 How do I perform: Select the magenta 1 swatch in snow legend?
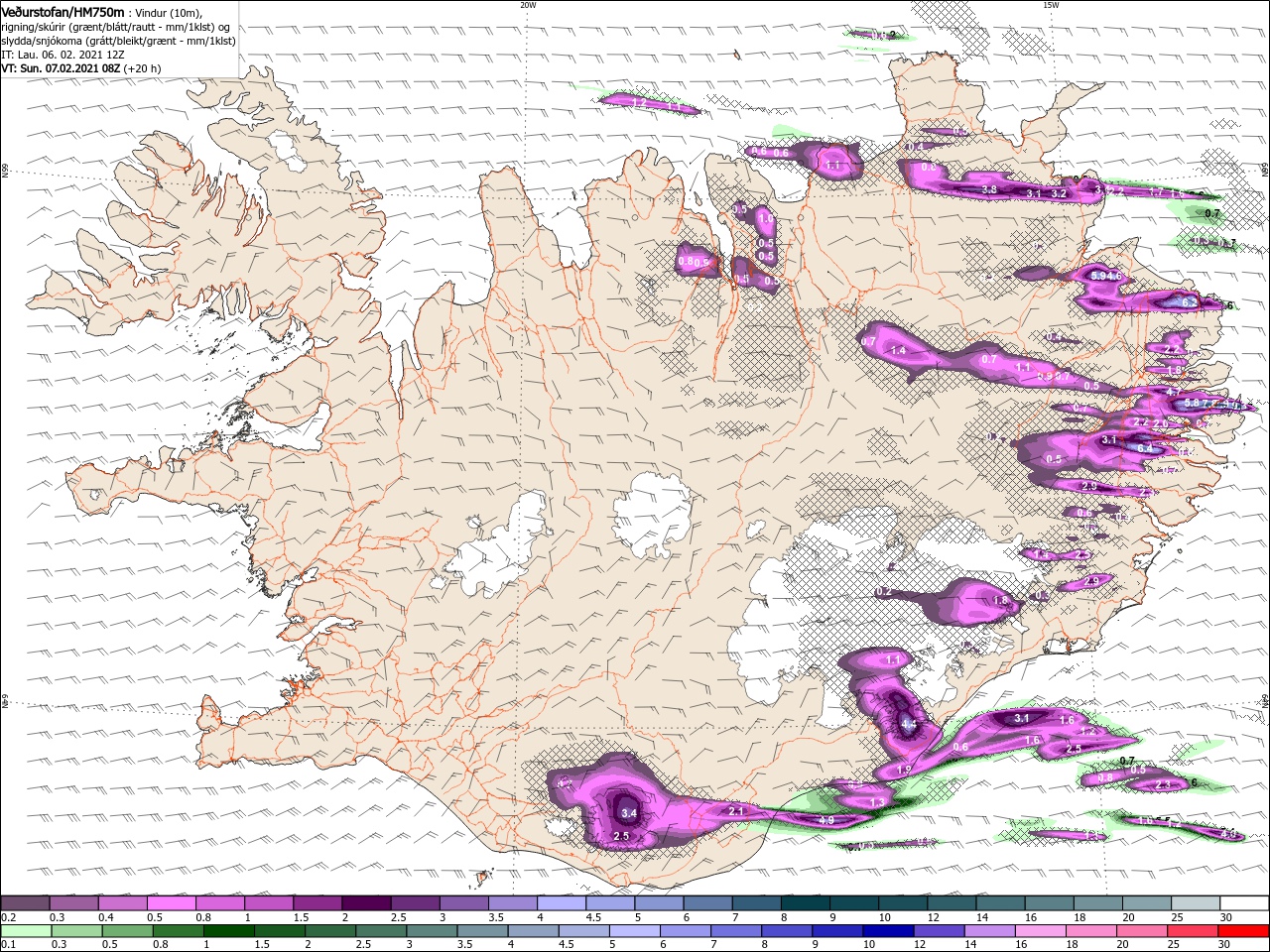click(x=268, y=903)
